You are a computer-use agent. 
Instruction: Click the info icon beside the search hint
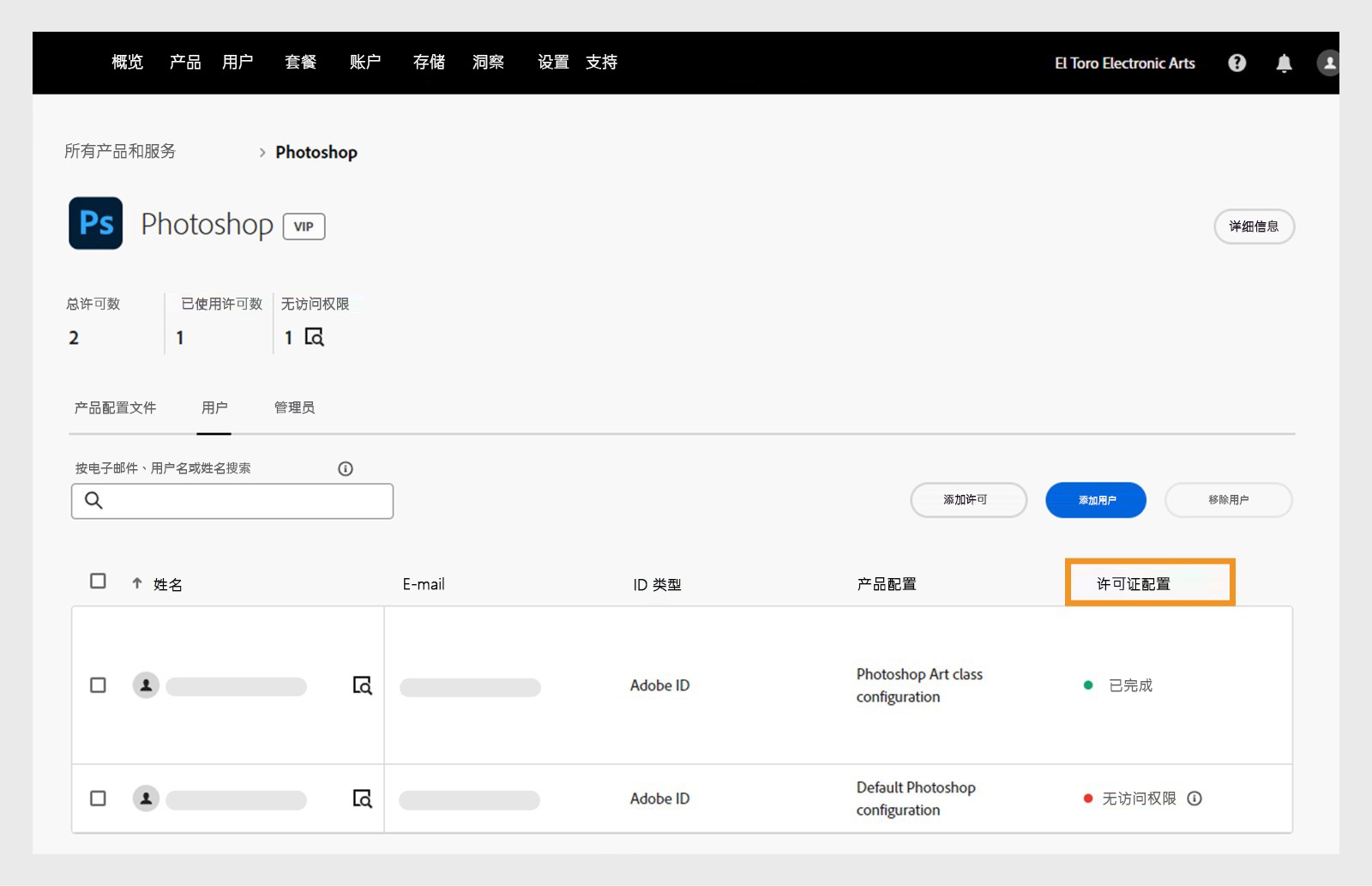[345, 468]
